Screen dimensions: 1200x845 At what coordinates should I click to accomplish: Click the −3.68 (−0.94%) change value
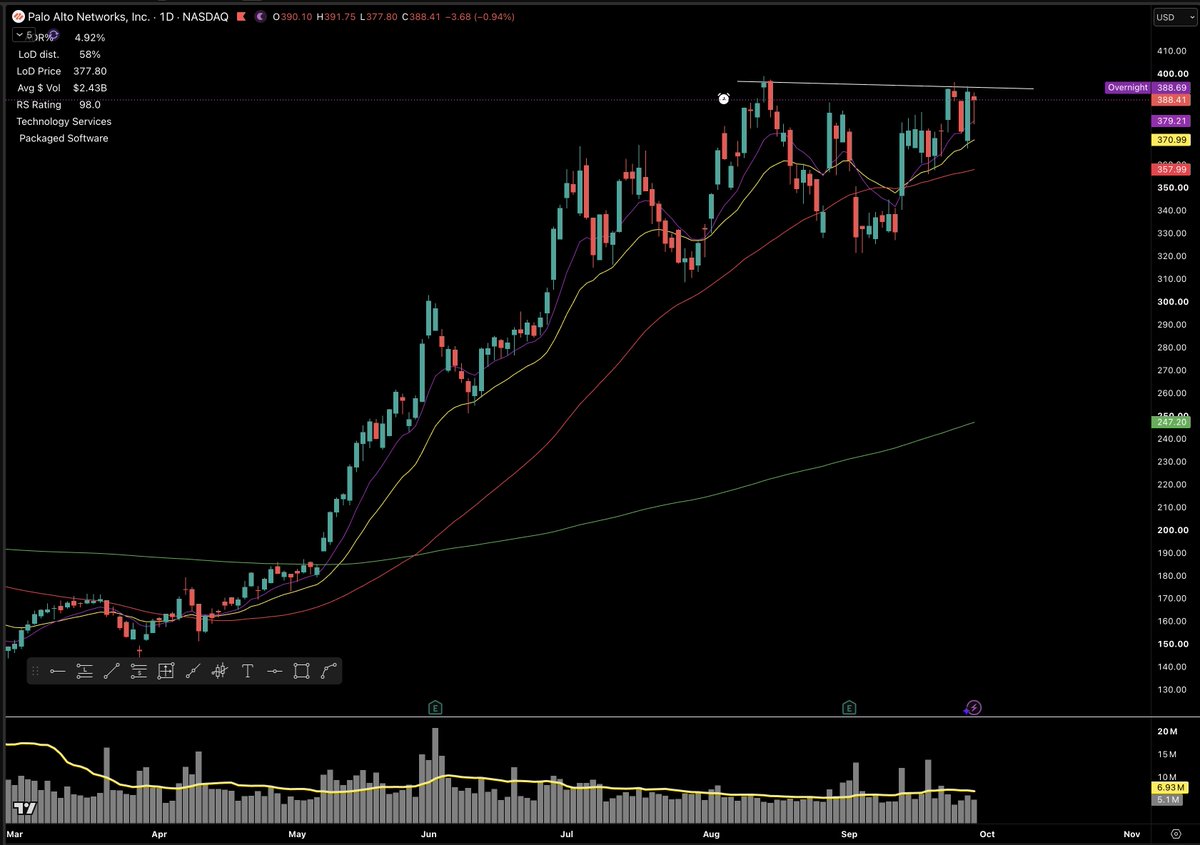(482, 17)
